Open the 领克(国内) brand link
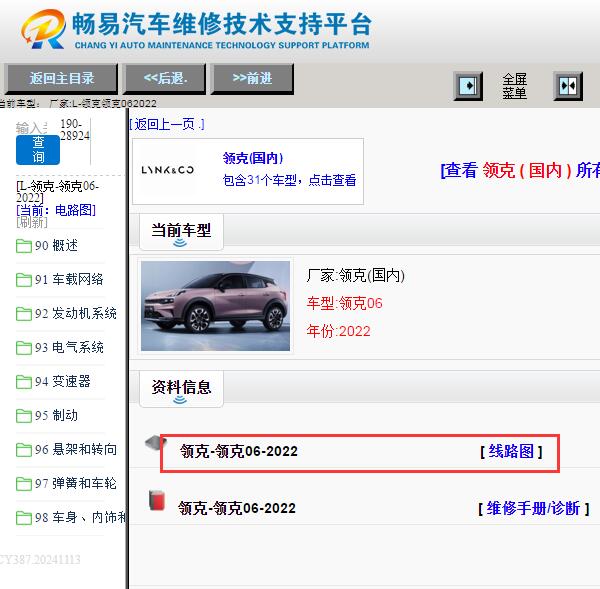The height and width of the screenshot is (589, 600). 253,158
